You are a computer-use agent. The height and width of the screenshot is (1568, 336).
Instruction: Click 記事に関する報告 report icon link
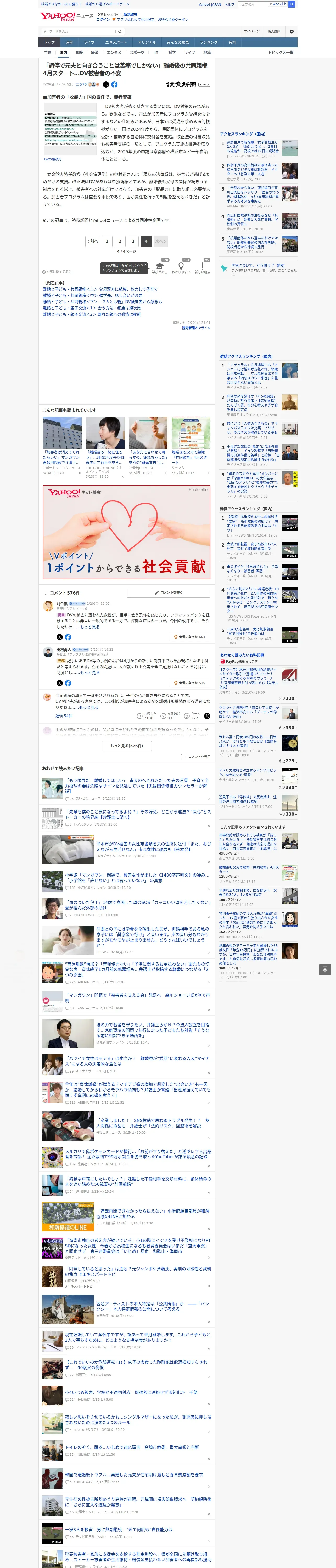[57, 272]
